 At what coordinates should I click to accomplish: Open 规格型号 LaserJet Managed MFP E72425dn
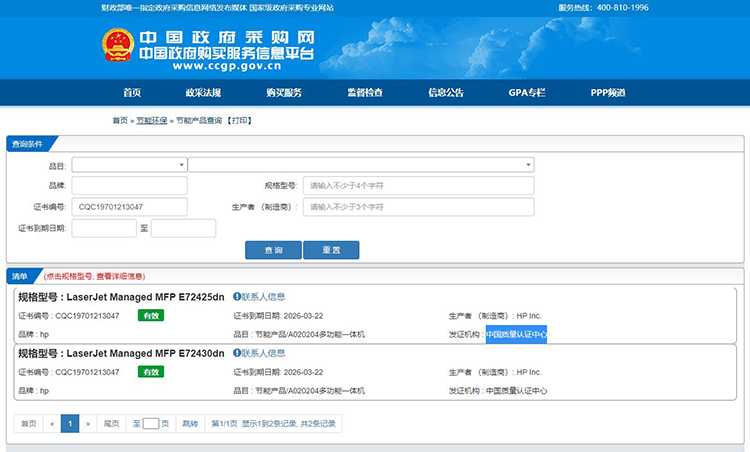[x=121, y=297]
